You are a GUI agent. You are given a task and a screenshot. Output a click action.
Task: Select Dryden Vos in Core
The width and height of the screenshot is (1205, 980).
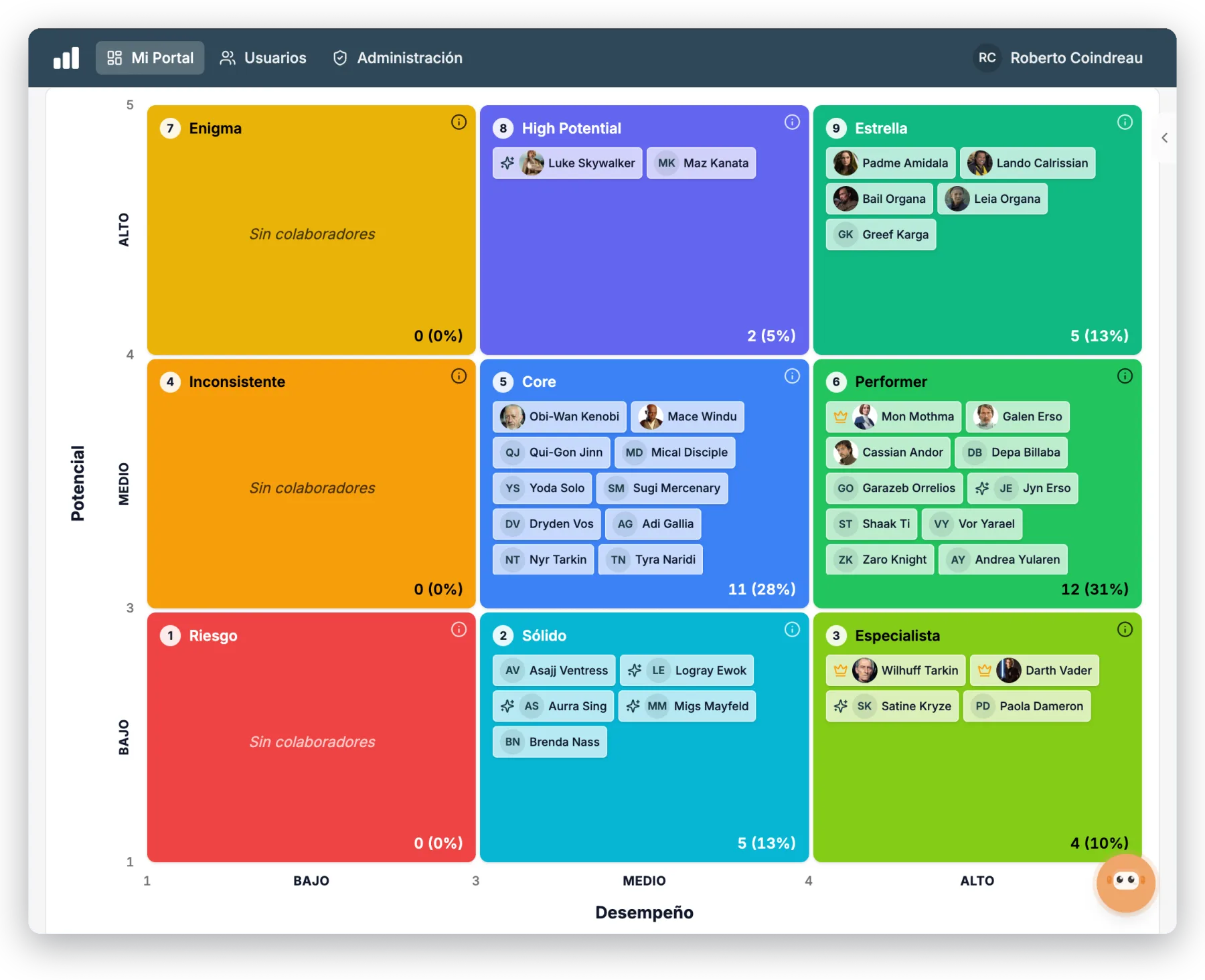pos(547,524)
